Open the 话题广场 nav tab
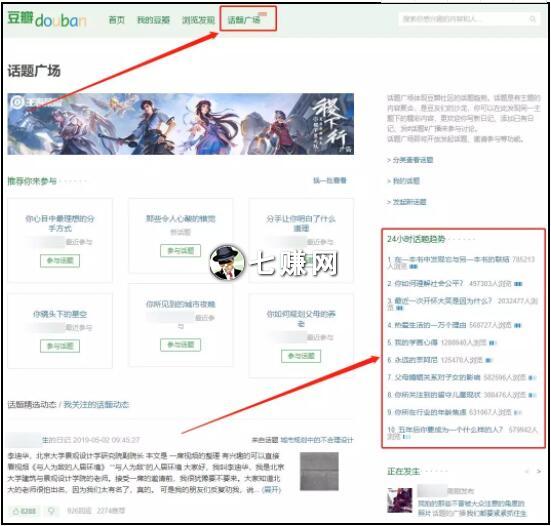The height and width of the screenshot is (526, 551). pos(244,20)
